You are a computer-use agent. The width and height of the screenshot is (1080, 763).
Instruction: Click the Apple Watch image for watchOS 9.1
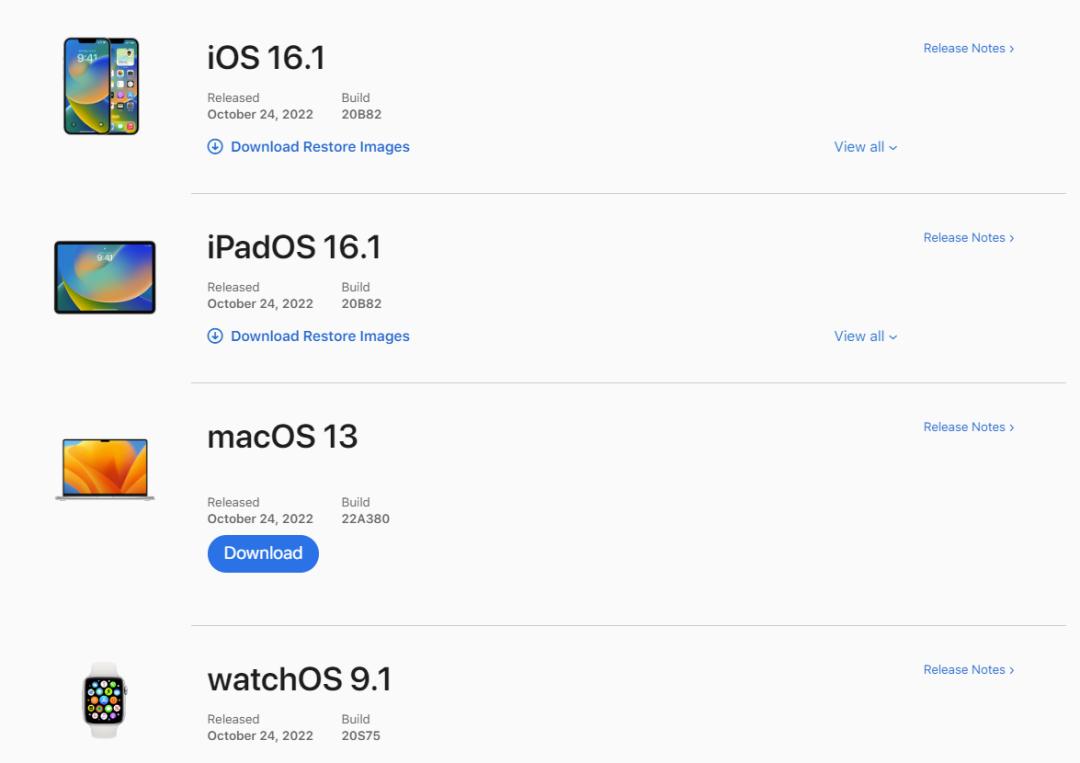pyautogui.click(x=104, y=700)
